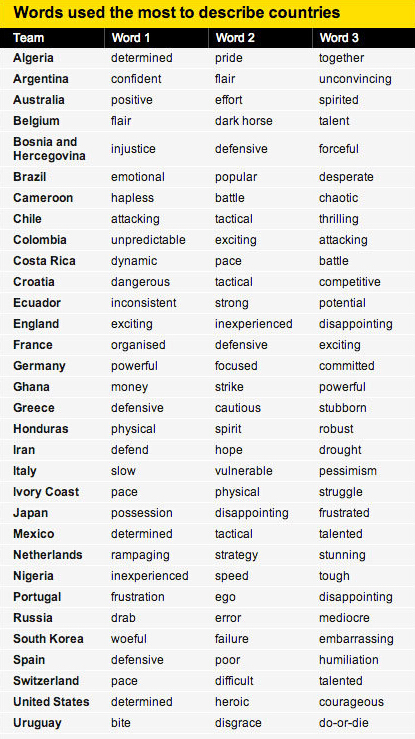Viewport: 415px width, 739px height.
Task: Click Germany's word 'committed'
Action: tap(346, 366)
